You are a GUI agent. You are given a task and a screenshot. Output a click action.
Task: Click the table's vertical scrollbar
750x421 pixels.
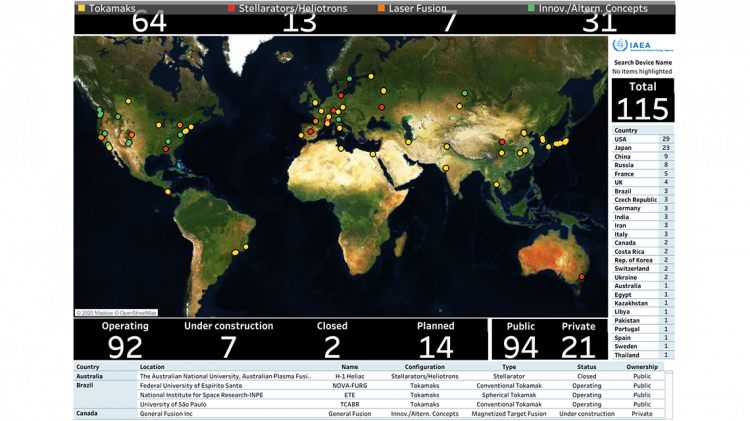pyautogui.click(x=669, y=395)
